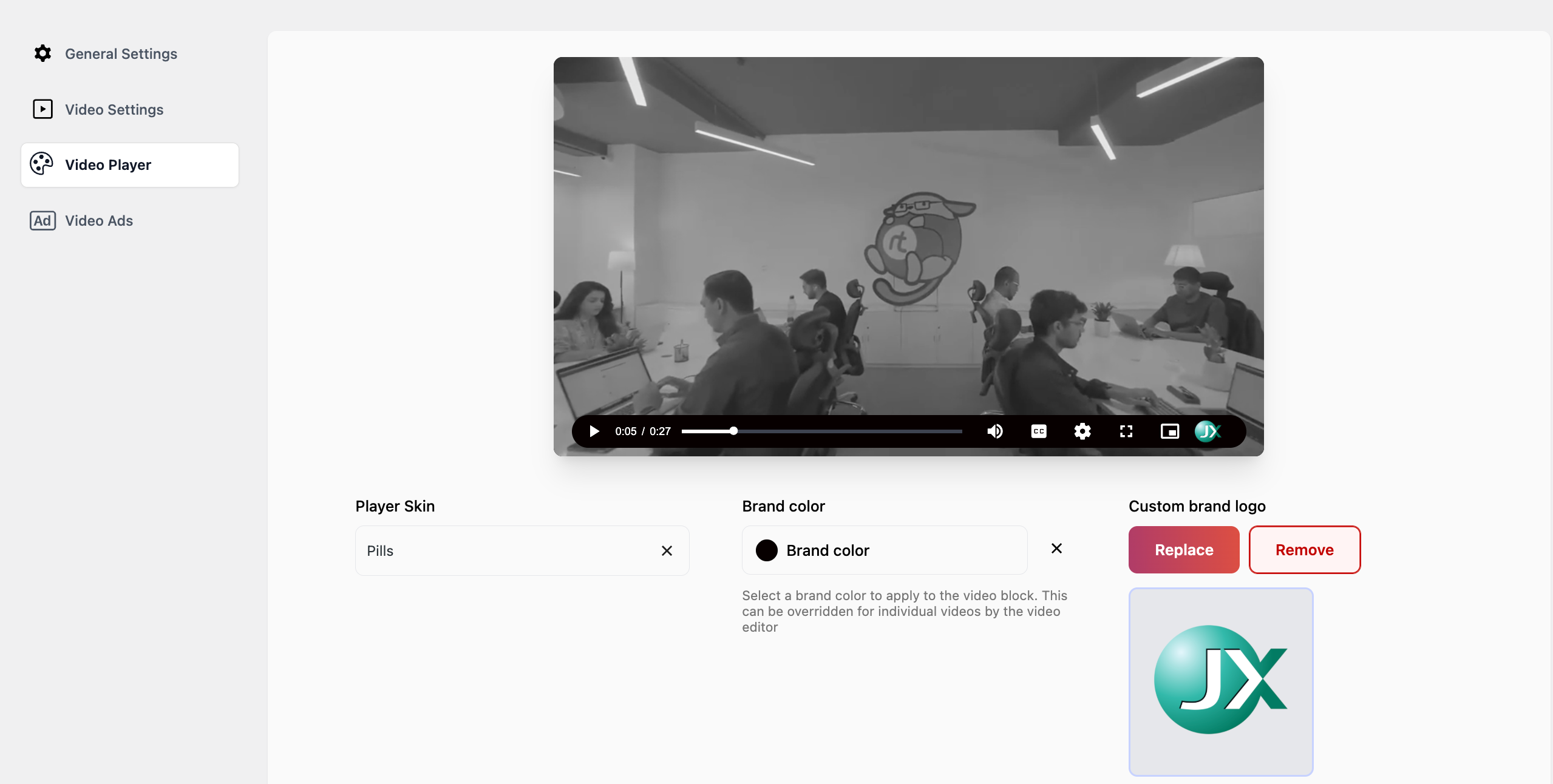
Task: Open the Brand color picker
Action: click(x=884, y=550)
